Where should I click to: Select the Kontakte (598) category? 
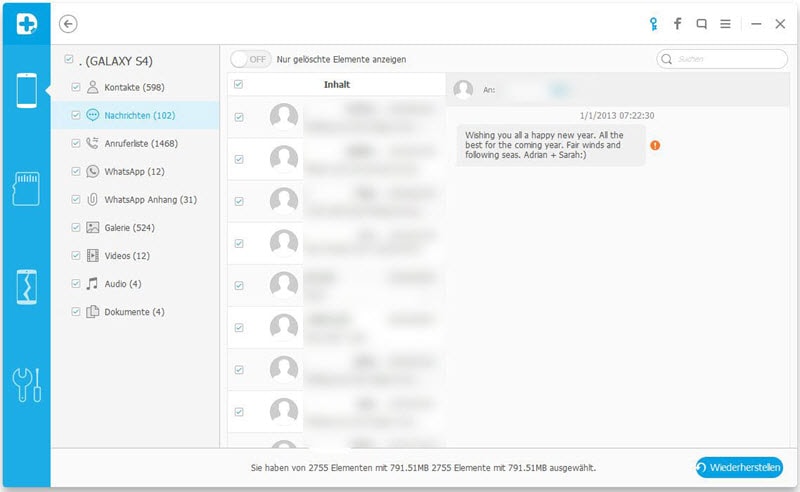pos(135,87)
